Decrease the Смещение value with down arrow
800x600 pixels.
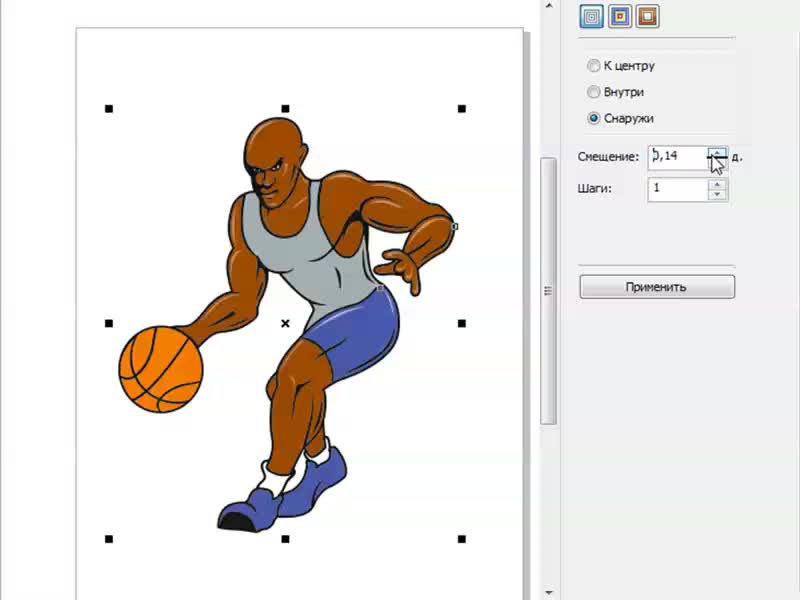point(717,163)
